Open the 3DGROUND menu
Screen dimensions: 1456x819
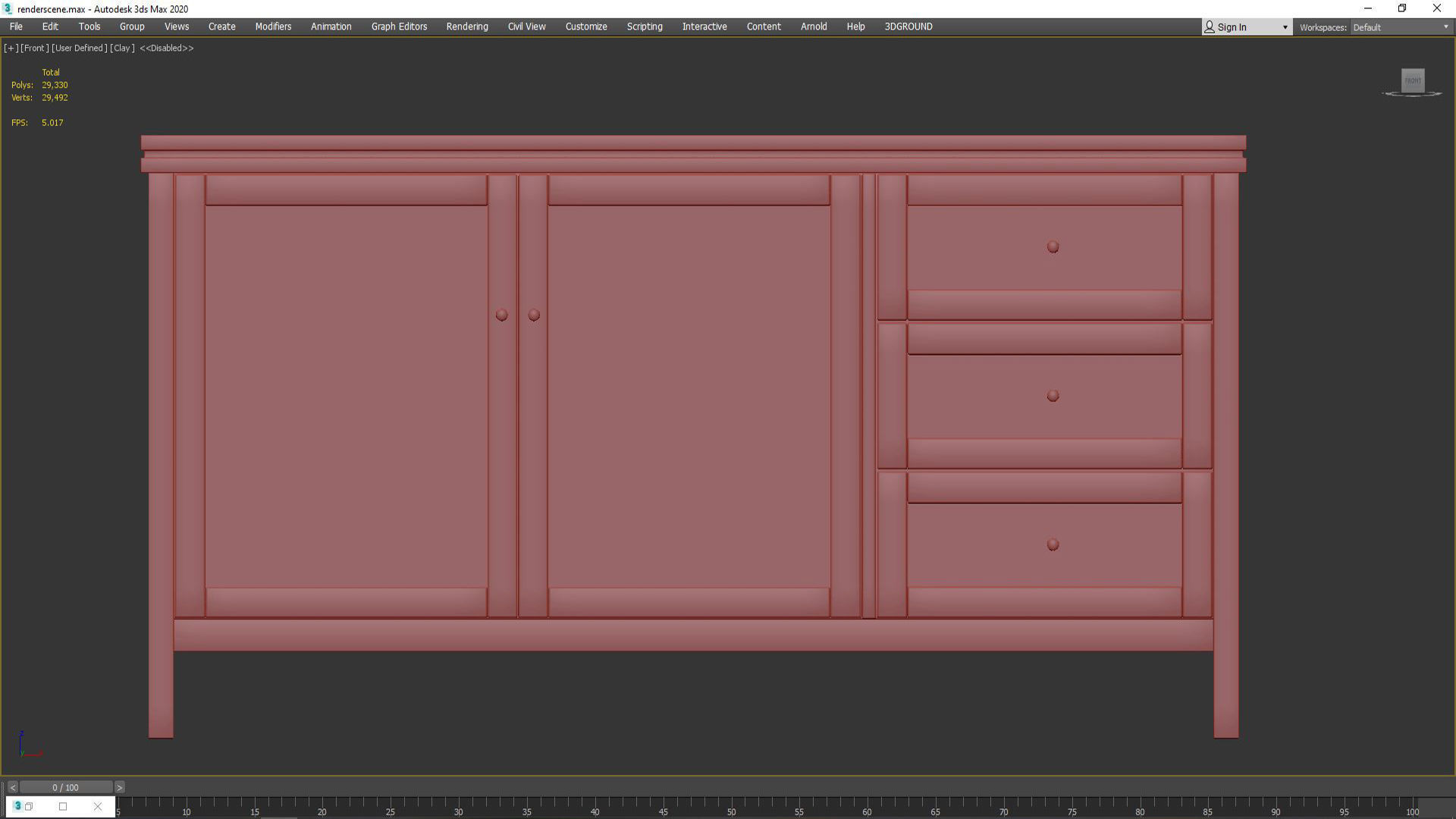click(908, 27)
